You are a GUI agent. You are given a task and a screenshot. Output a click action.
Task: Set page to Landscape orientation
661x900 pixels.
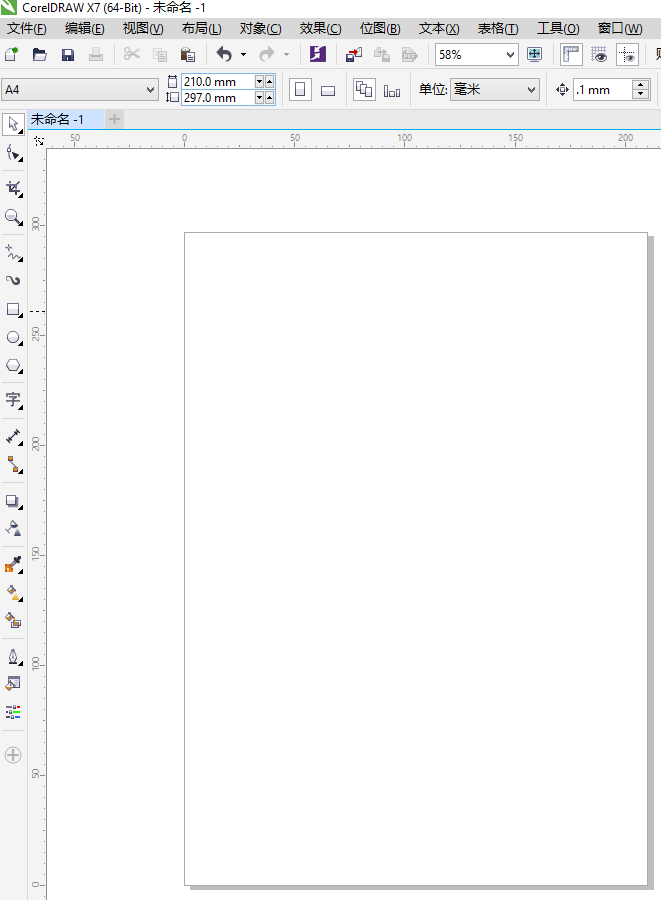[x=328, y=90]
